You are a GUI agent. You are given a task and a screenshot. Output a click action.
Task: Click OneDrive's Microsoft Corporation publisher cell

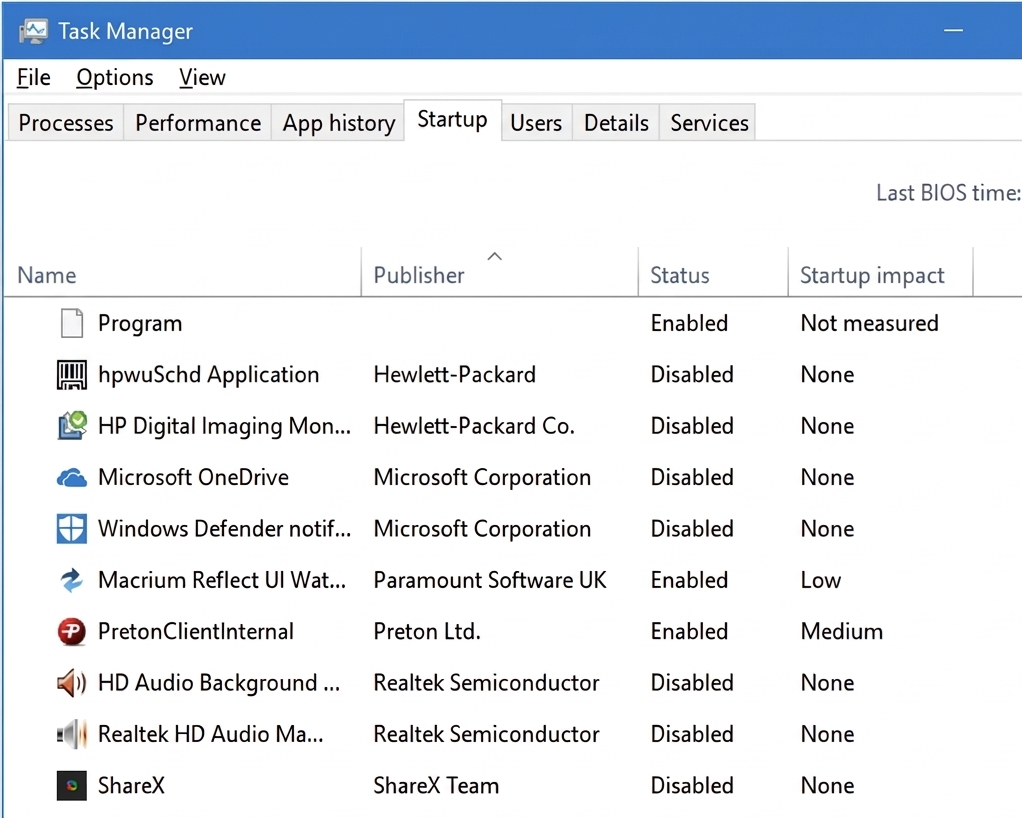coord(482,478)
